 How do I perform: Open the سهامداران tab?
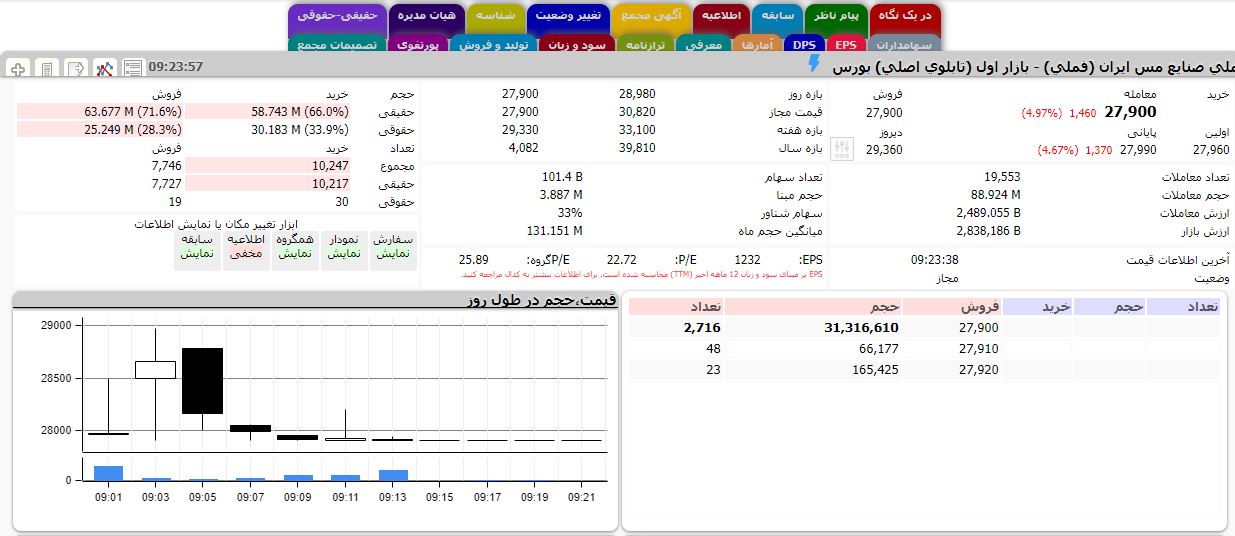pyautogui.click(x=902, y=45)
